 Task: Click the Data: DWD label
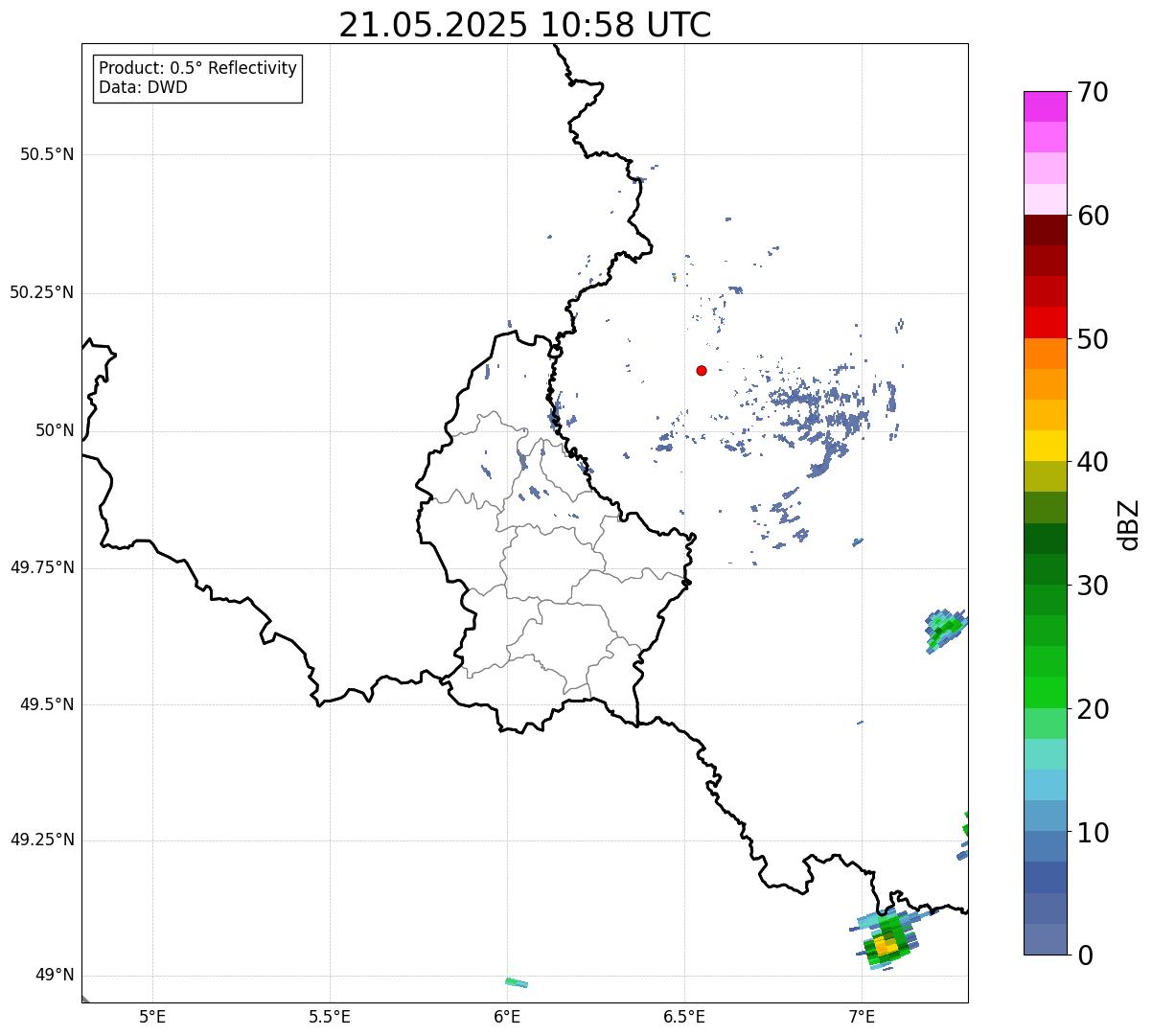(x=143, y=88)
